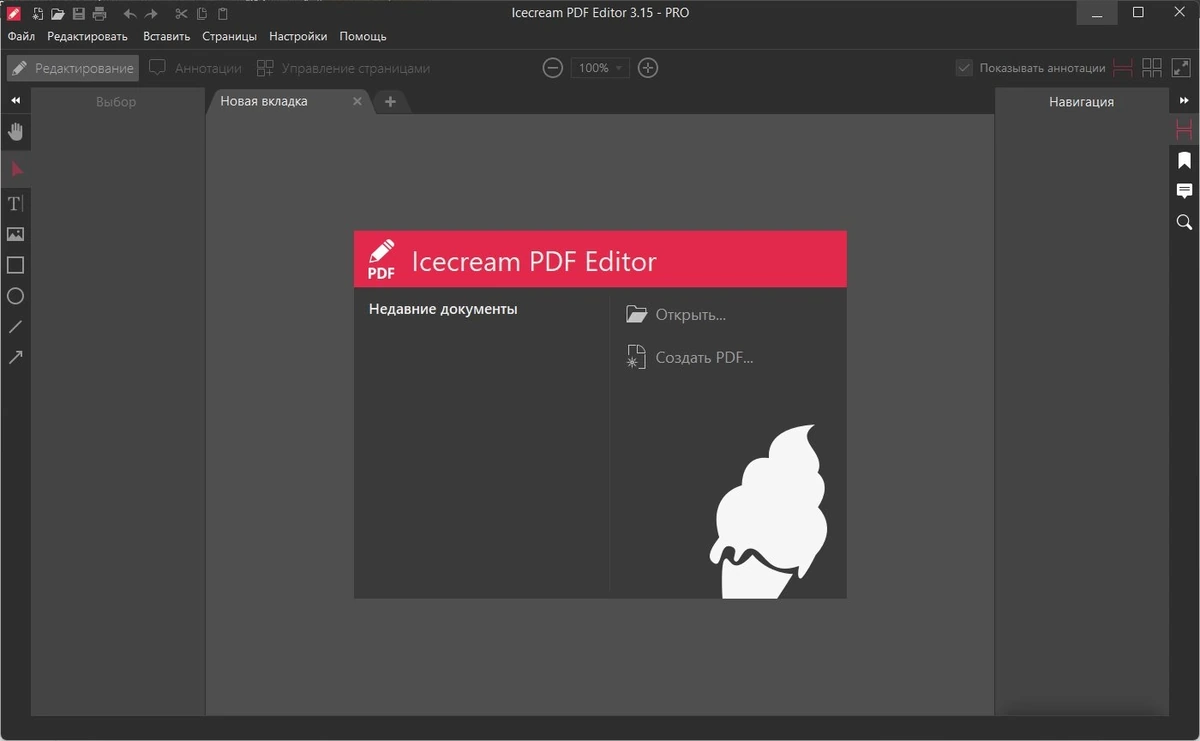Open the Настройки menu
This screenshot has height=741, width=1200.
tap(298, 36)
